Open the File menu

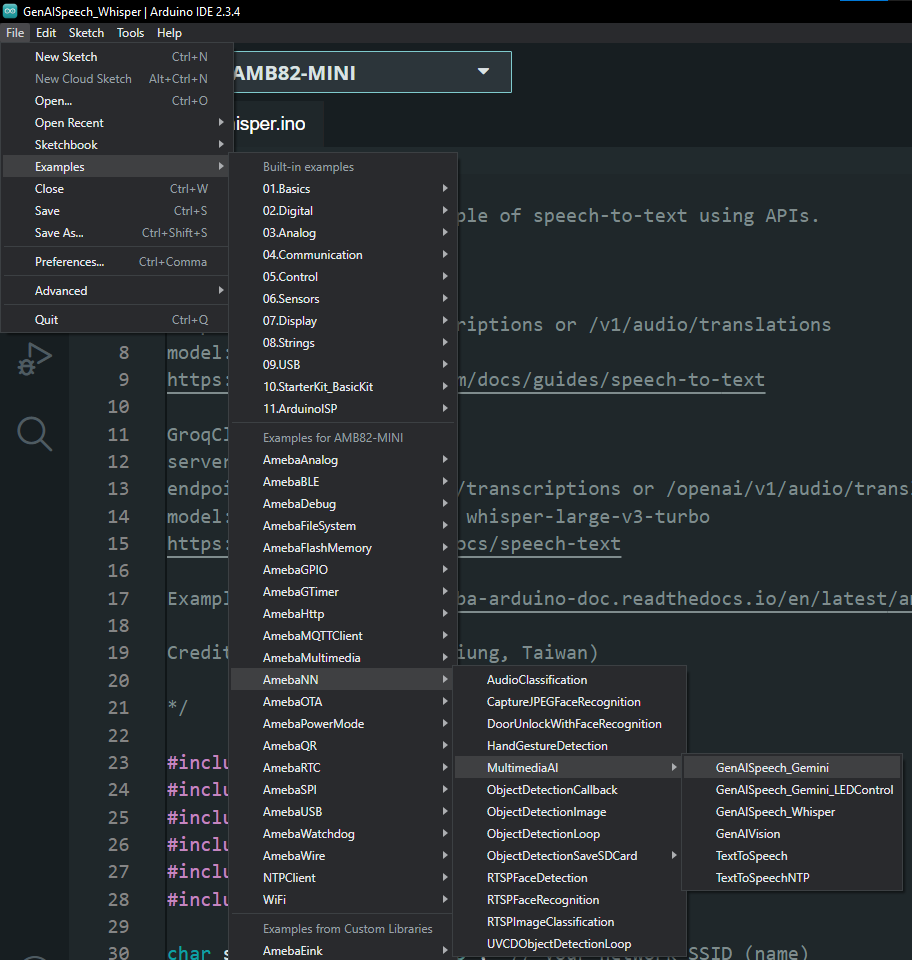(x=15, y=33)
